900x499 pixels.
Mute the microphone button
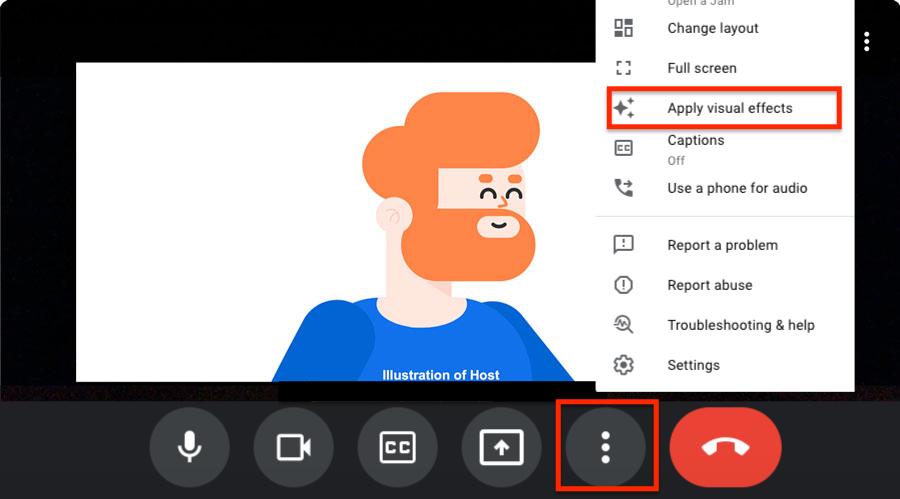pyautogui.click(x=189, y=447)
